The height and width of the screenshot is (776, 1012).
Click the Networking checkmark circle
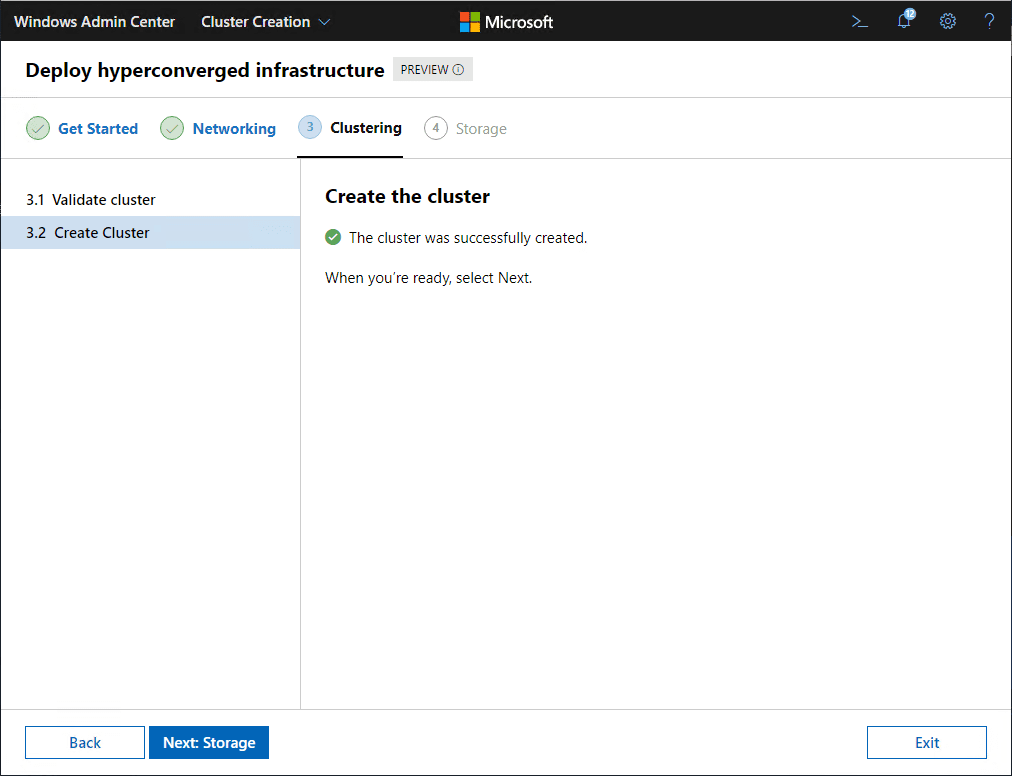click(172, 128)
